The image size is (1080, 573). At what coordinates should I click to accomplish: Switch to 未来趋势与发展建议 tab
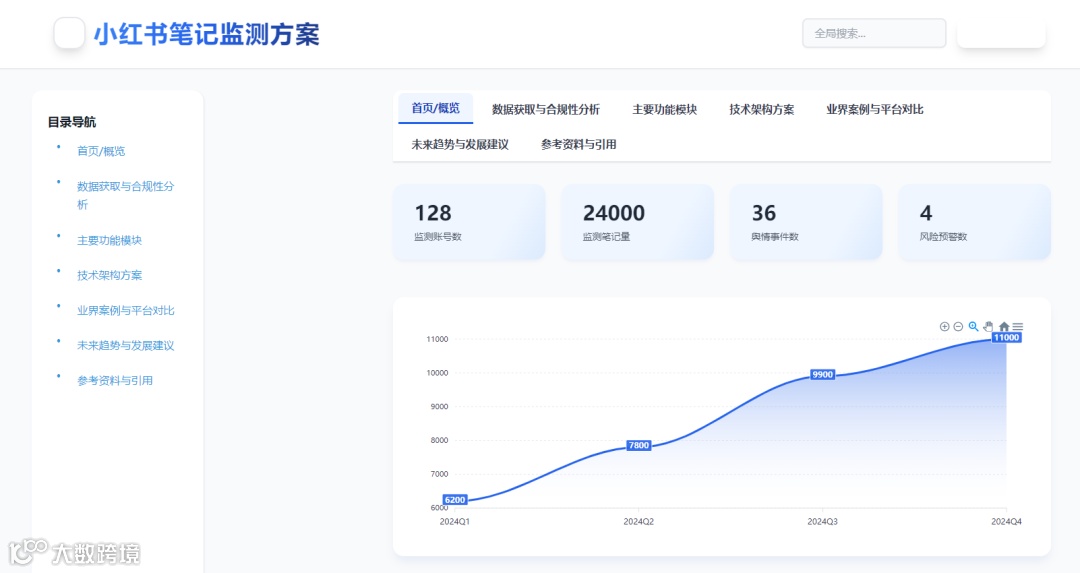coord(460,145)
